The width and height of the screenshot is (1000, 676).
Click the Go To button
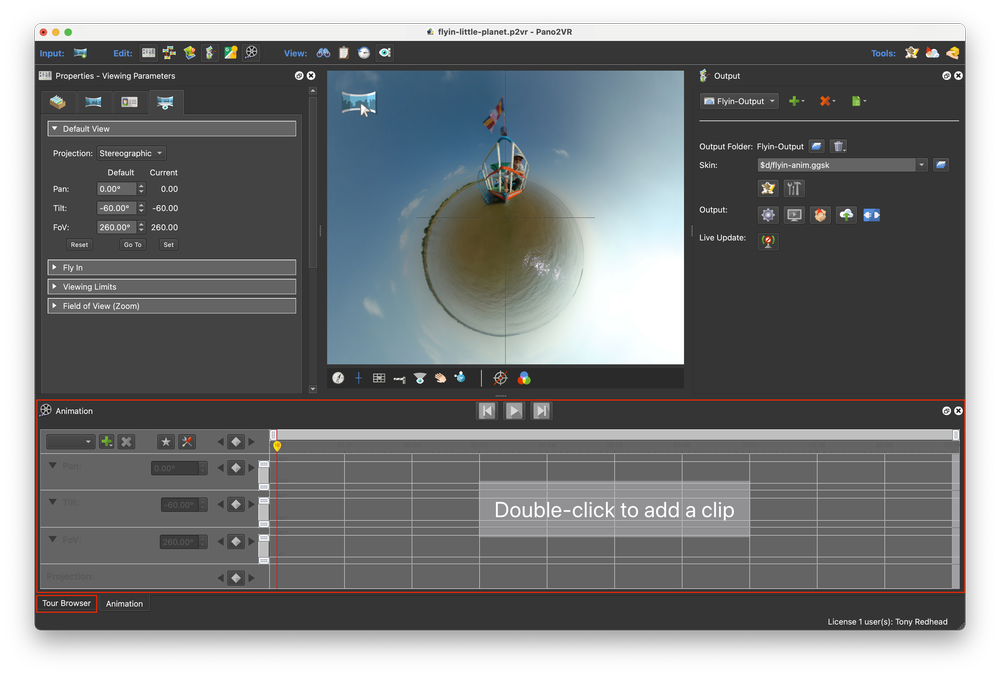(x=132, y=245)
